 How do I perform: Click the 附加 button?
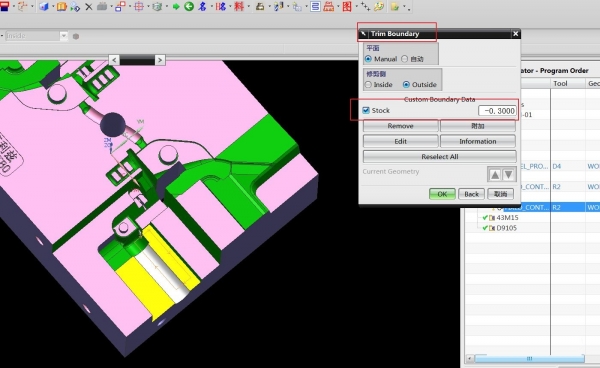coord(478,126)
